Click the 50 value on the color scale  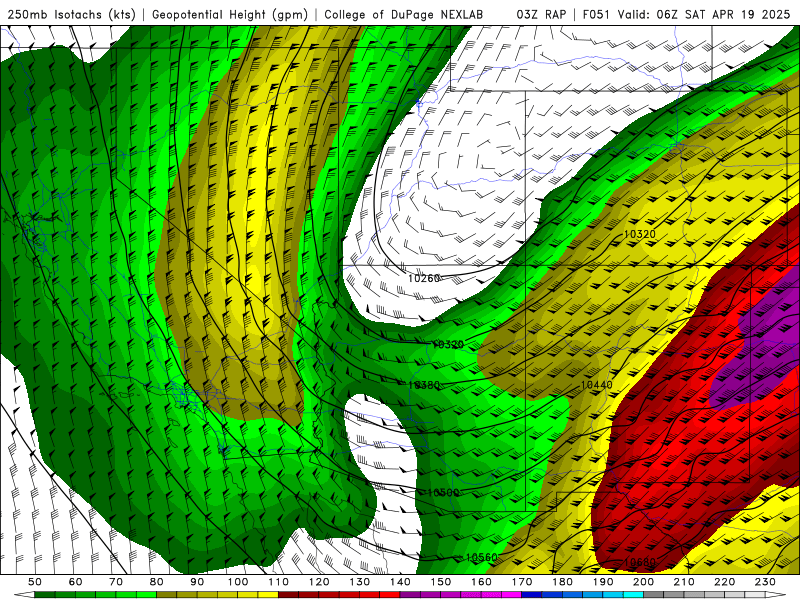click(x=35, y=582)
